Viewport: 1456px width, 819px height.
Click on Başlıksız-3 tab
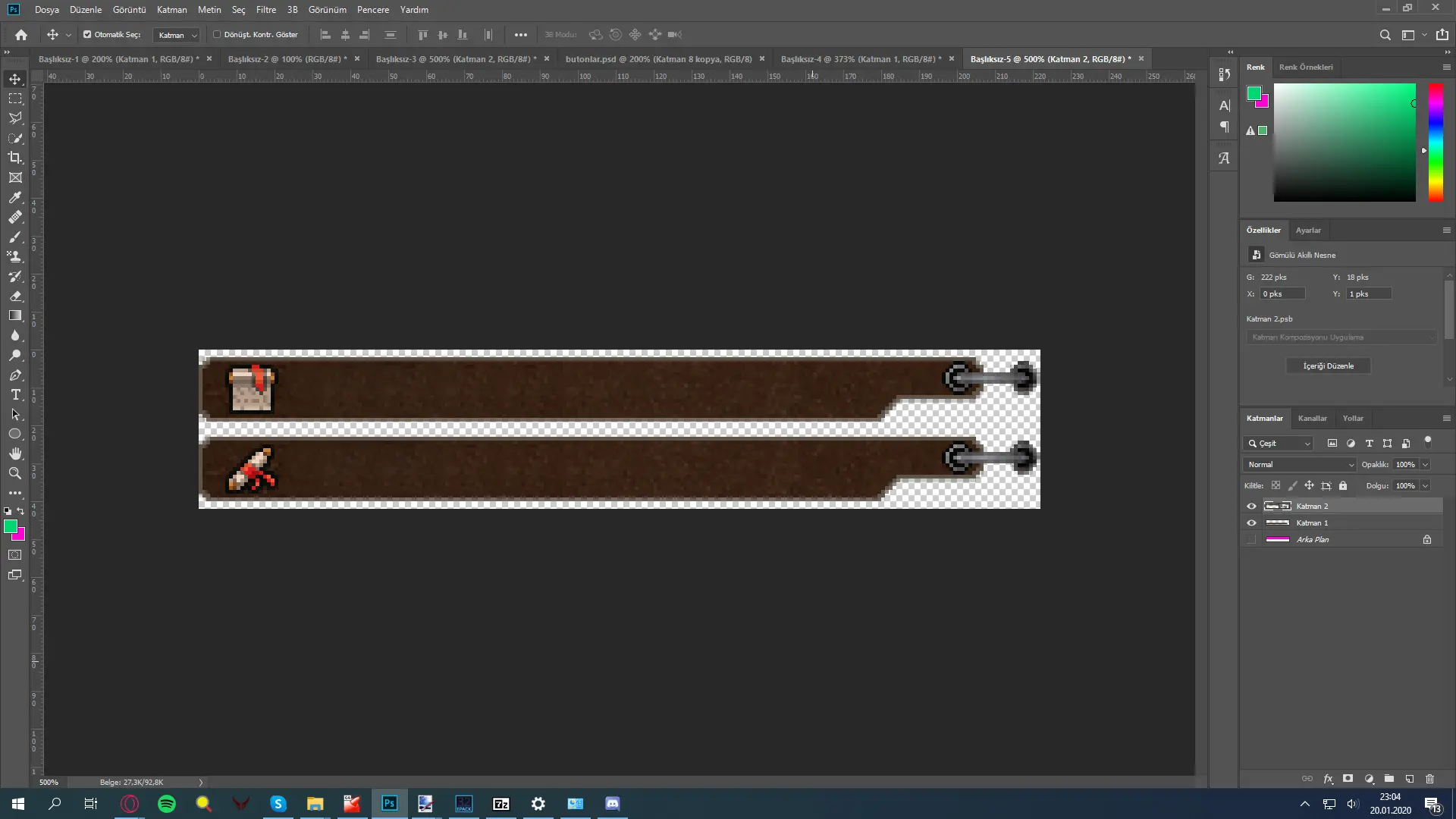pyautogui.click(x=455, y=58)
